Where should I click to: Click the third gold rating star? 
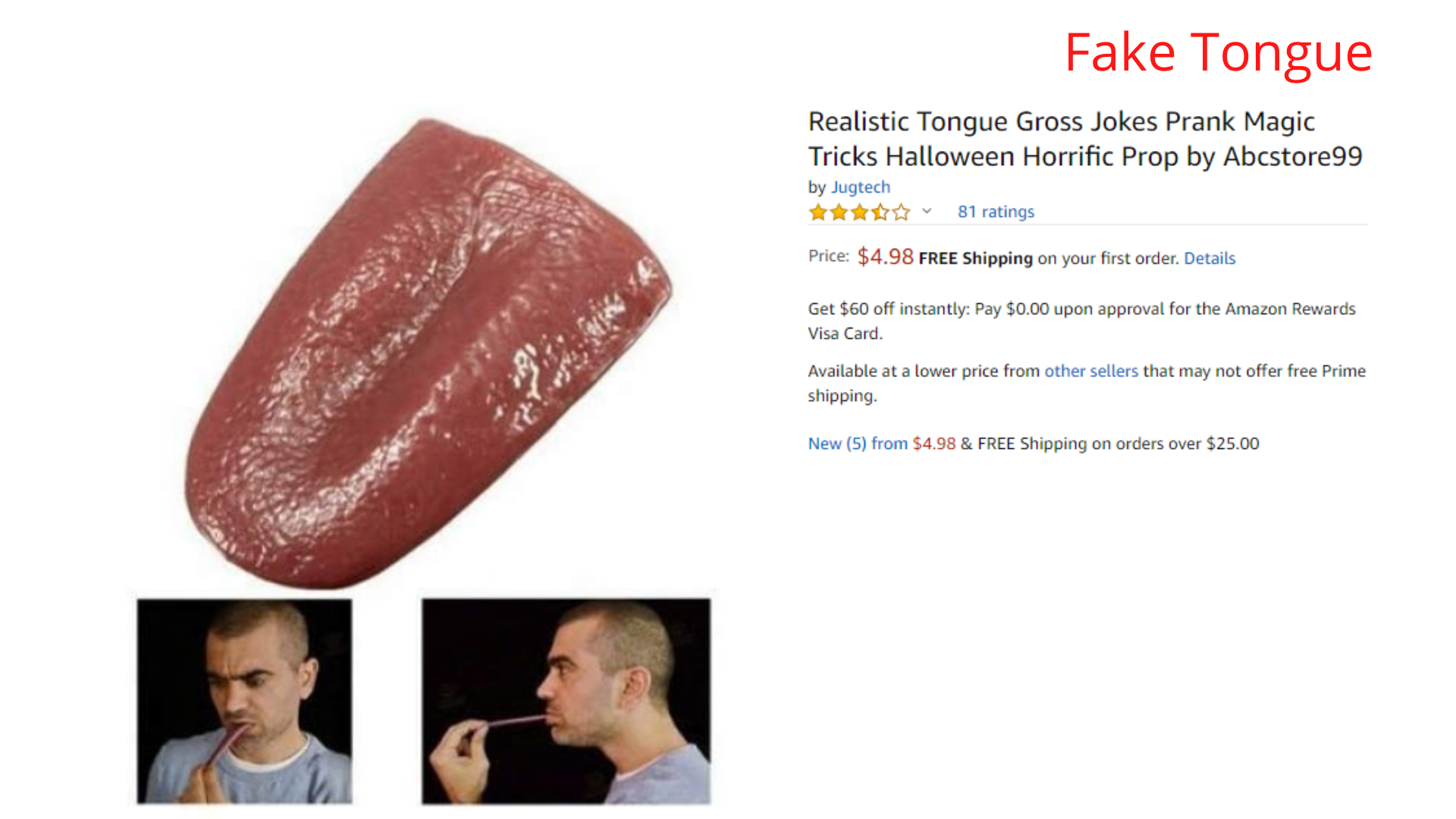point(859,212)
